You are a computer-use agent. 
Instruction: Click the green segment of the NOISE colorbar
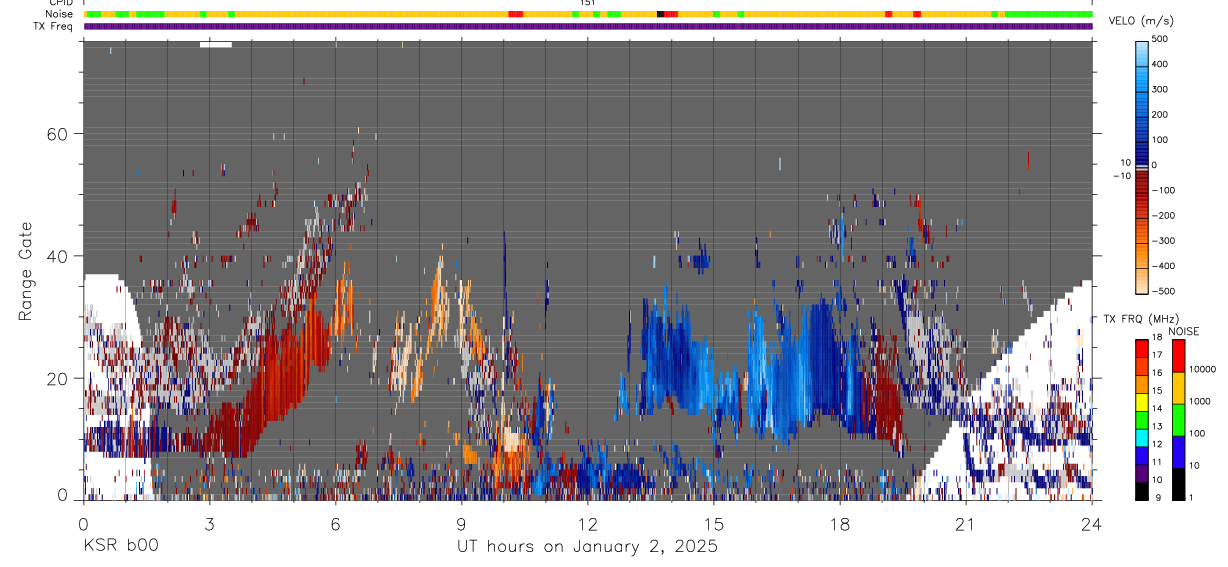(1178, 420)
